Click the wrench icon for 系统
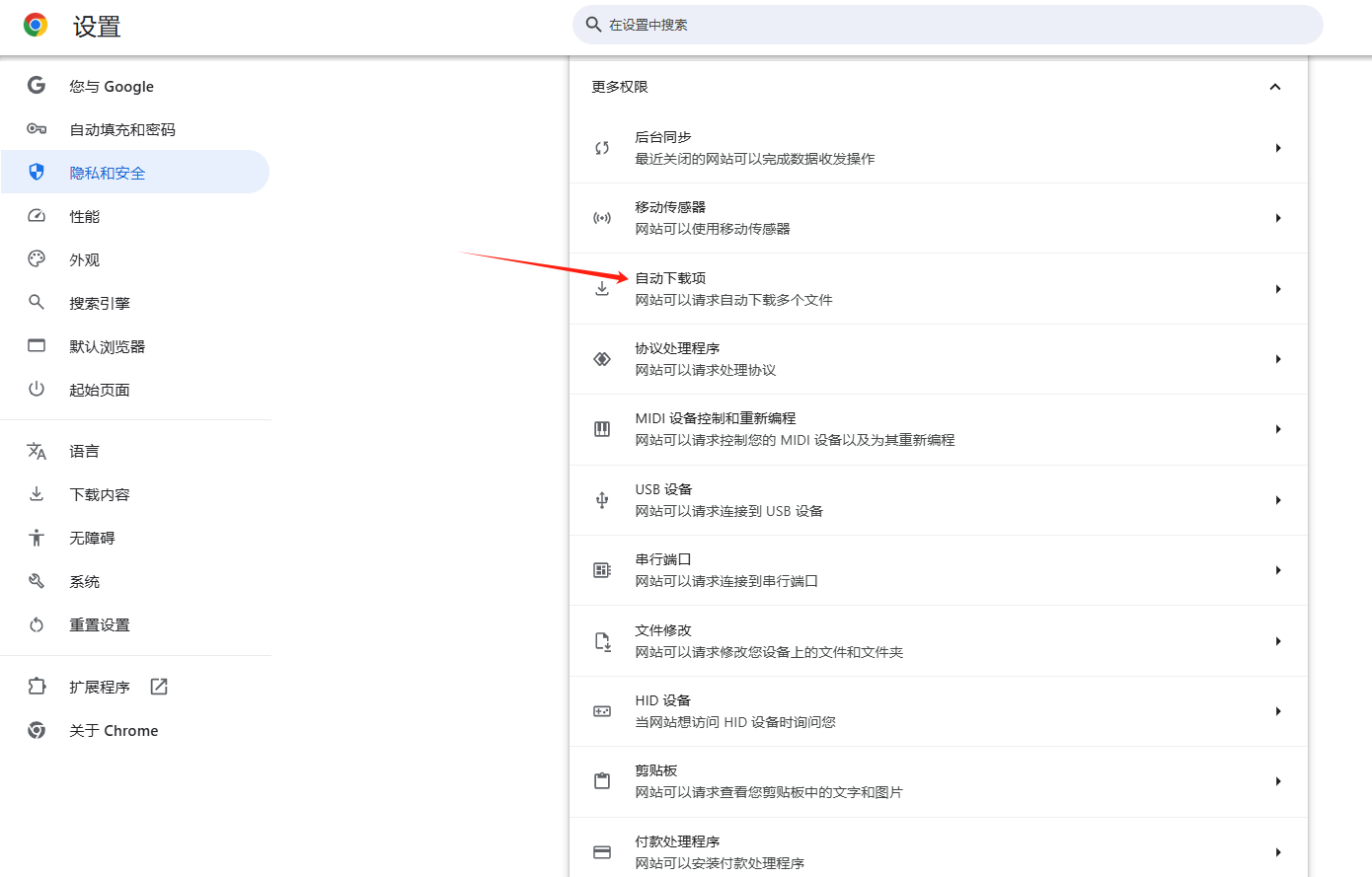Image resolution: width=1372 pixels, height=877 pixels. click(37, 581)
